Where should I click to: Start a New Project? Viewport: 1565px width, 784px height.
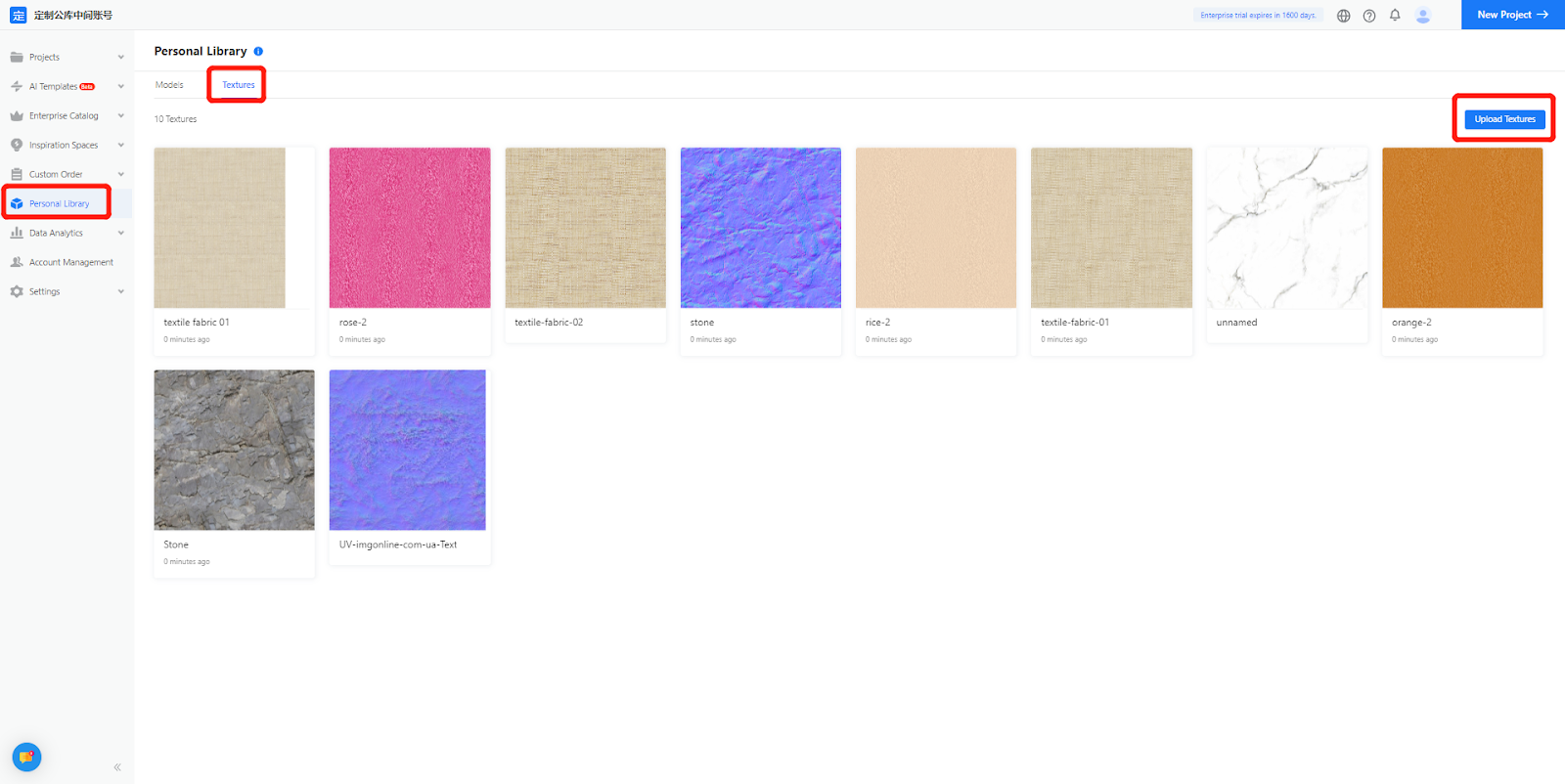[1512, 15]
